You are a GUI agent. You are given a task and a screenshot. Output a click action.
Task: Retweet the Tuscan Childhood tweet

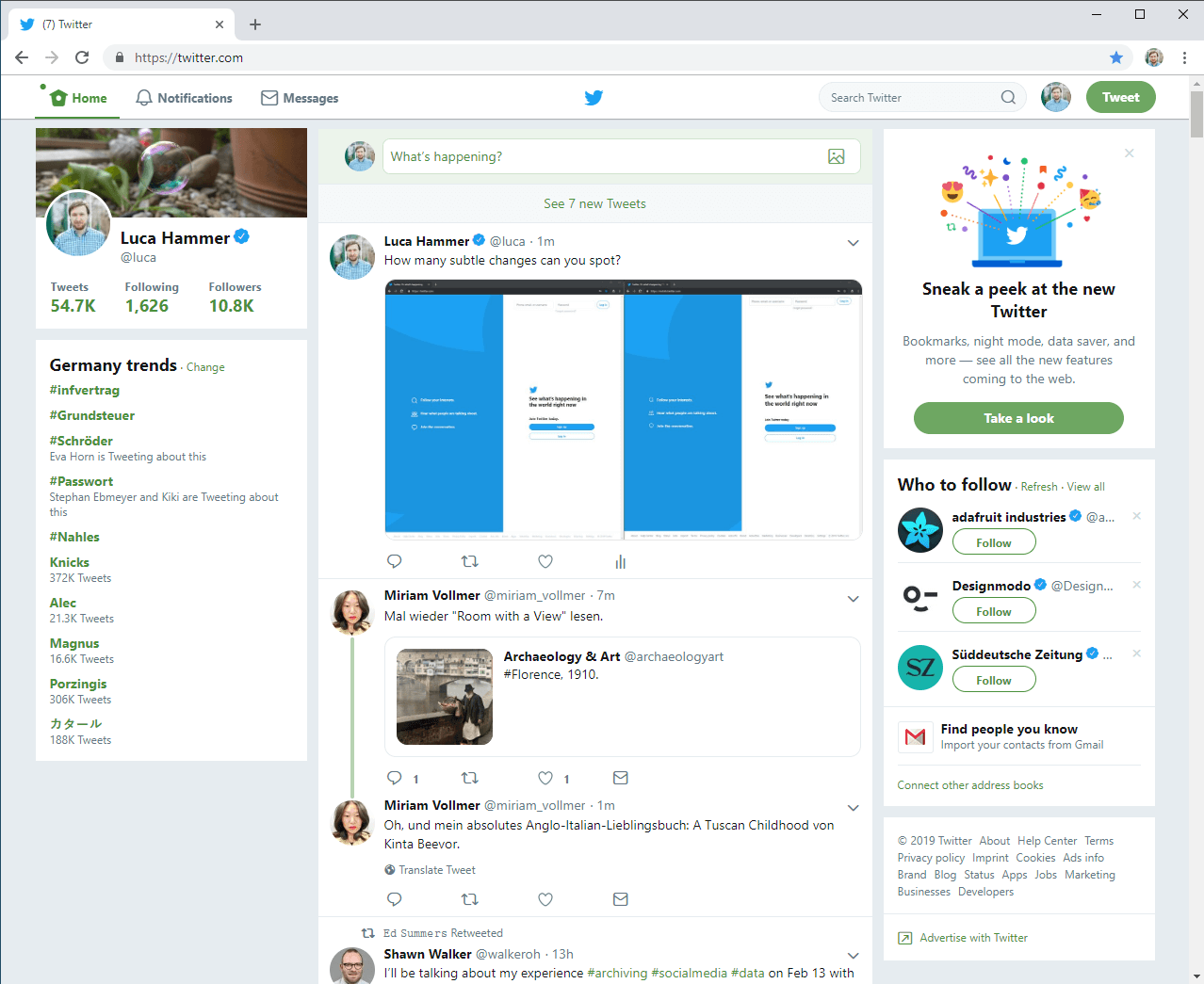470,899
